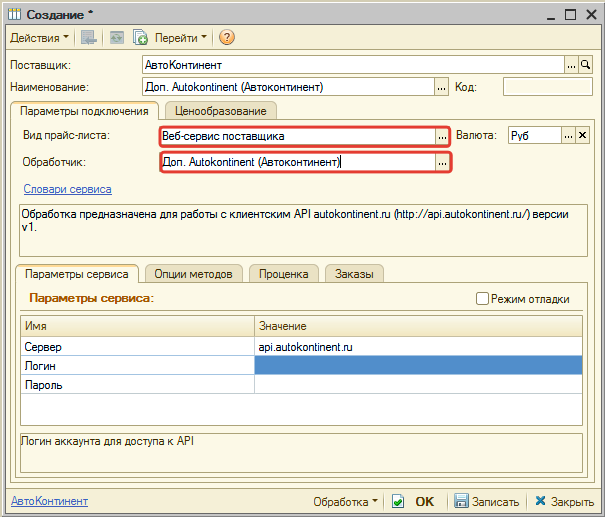The width and height of the screenshot is (605, 517).
Task: Open the ellipsis button for Наименование
Action: (441, 87)
